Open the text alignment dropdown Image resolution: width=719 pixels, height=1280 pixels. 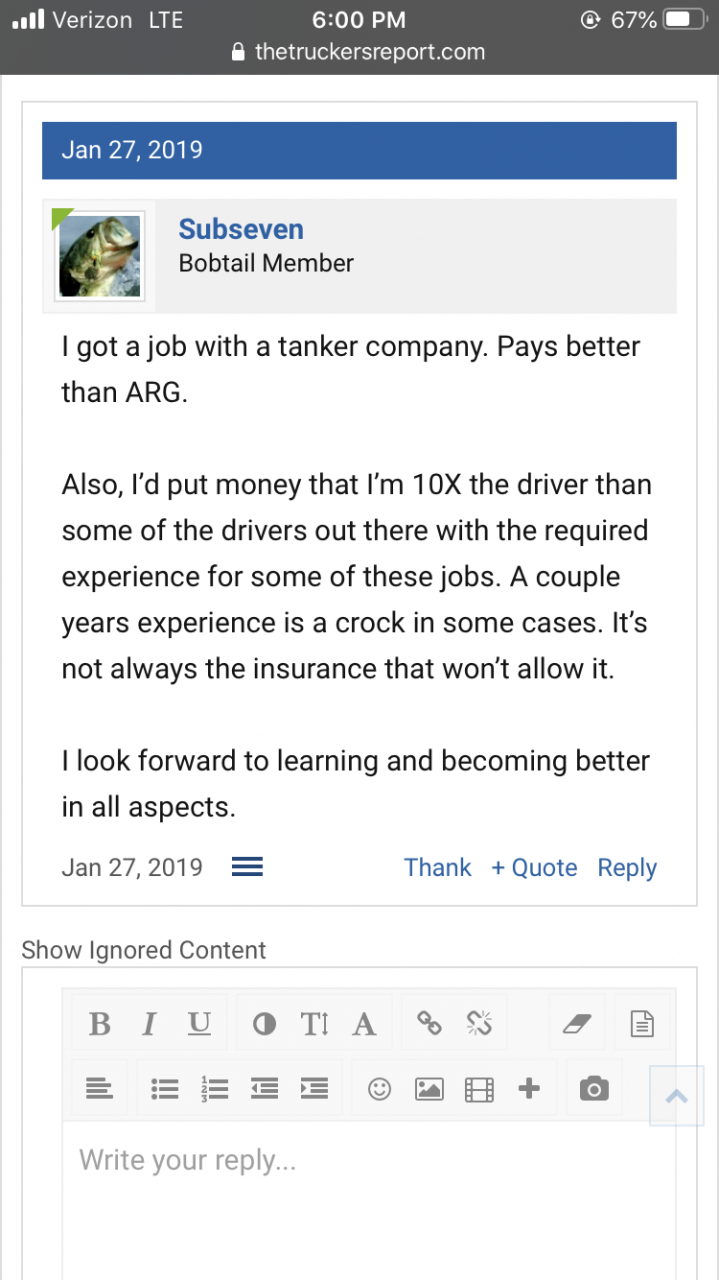99,1089
